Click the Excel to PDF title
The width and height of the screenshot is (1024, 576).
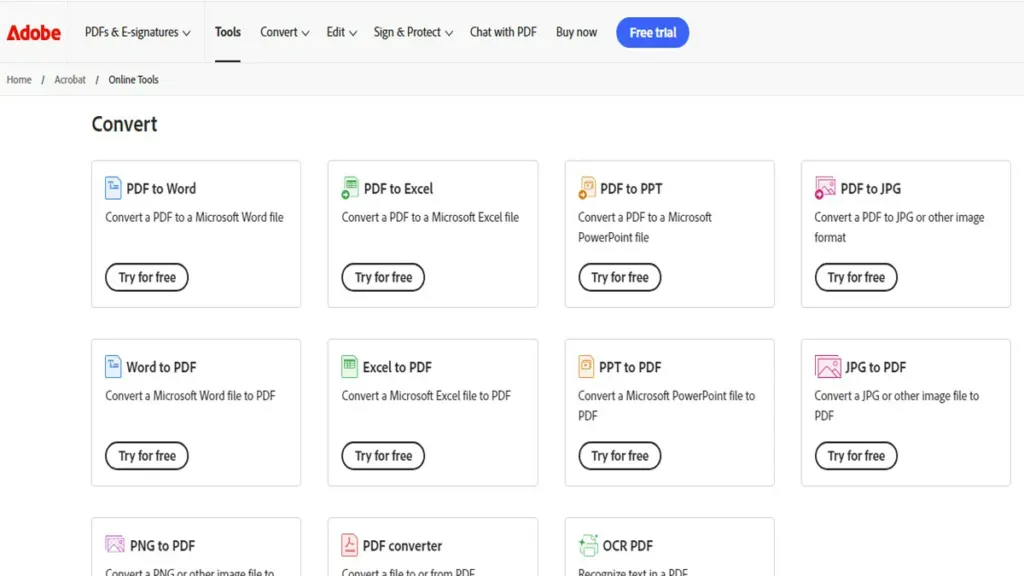click(397, 367)
